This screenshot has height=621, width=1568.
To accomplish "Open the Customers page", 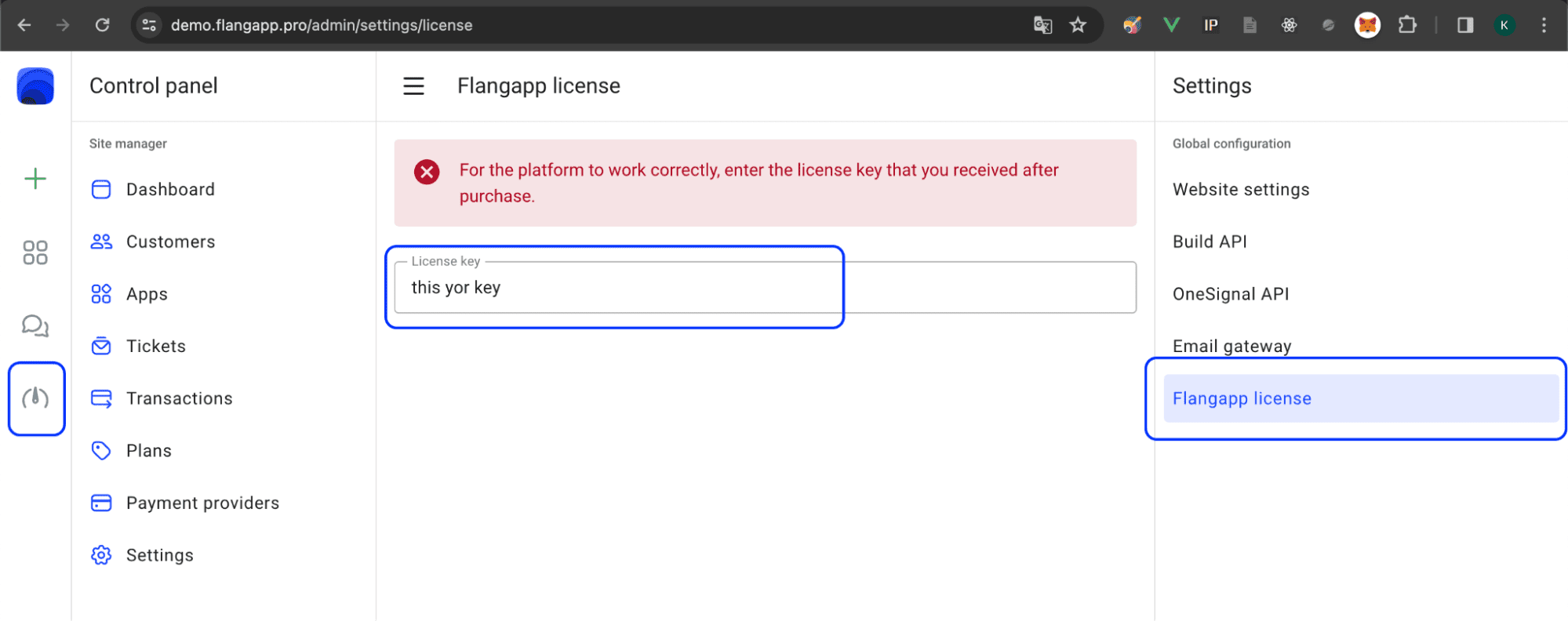I will tap(170, 242).
